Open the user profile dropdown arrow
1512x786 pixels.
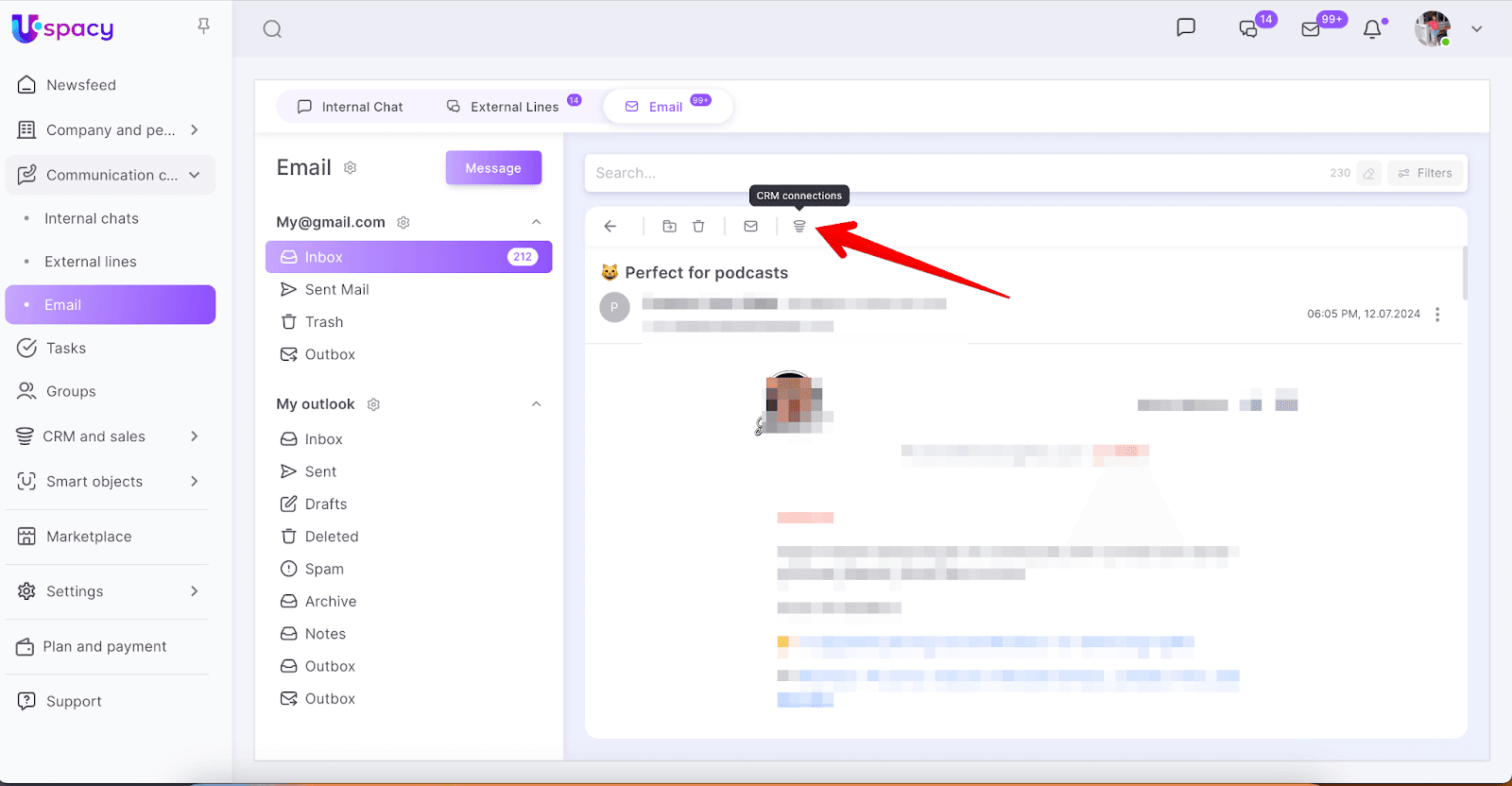tap(1476, 29)
